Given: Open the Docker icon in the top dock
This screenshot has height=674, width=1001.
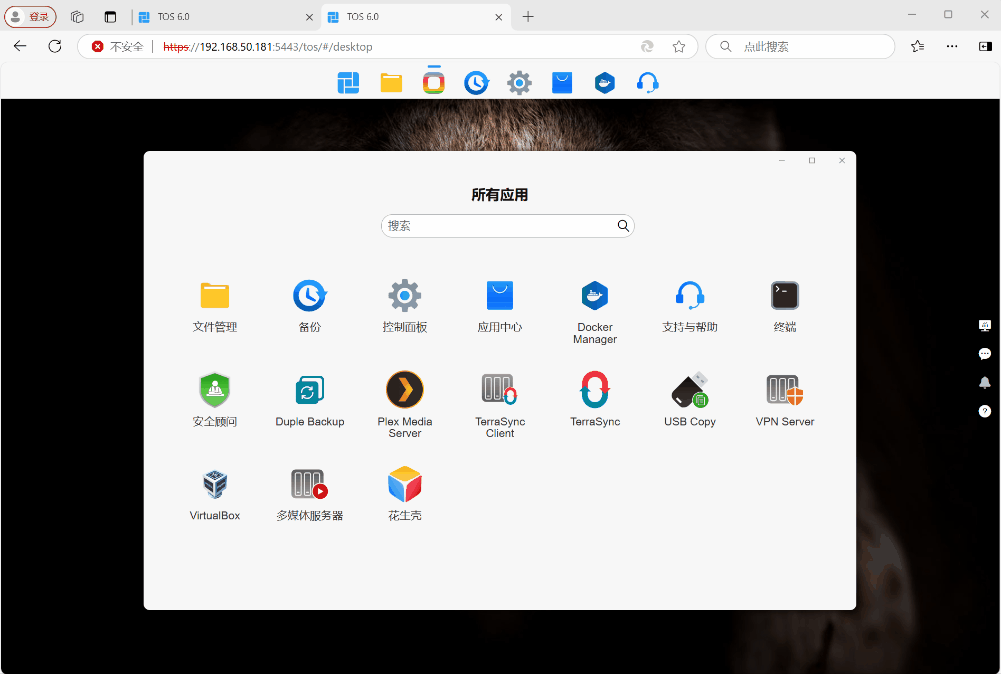Looking at the screenshot, I should coord(605,83).
